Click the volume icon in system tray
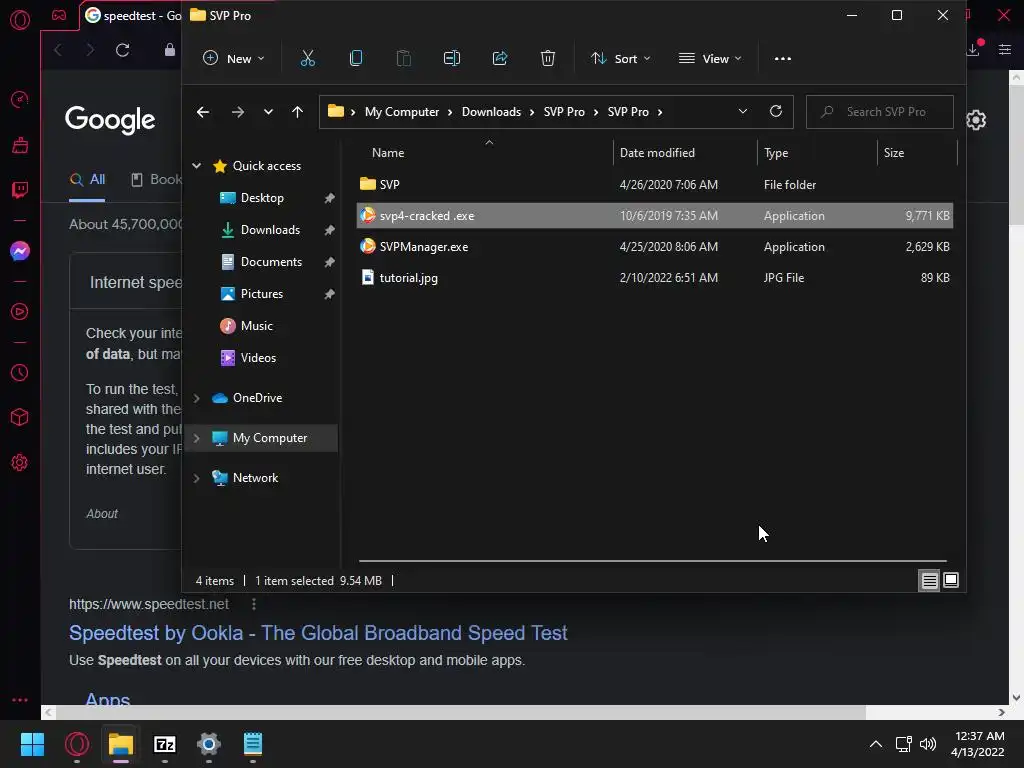 928,744
